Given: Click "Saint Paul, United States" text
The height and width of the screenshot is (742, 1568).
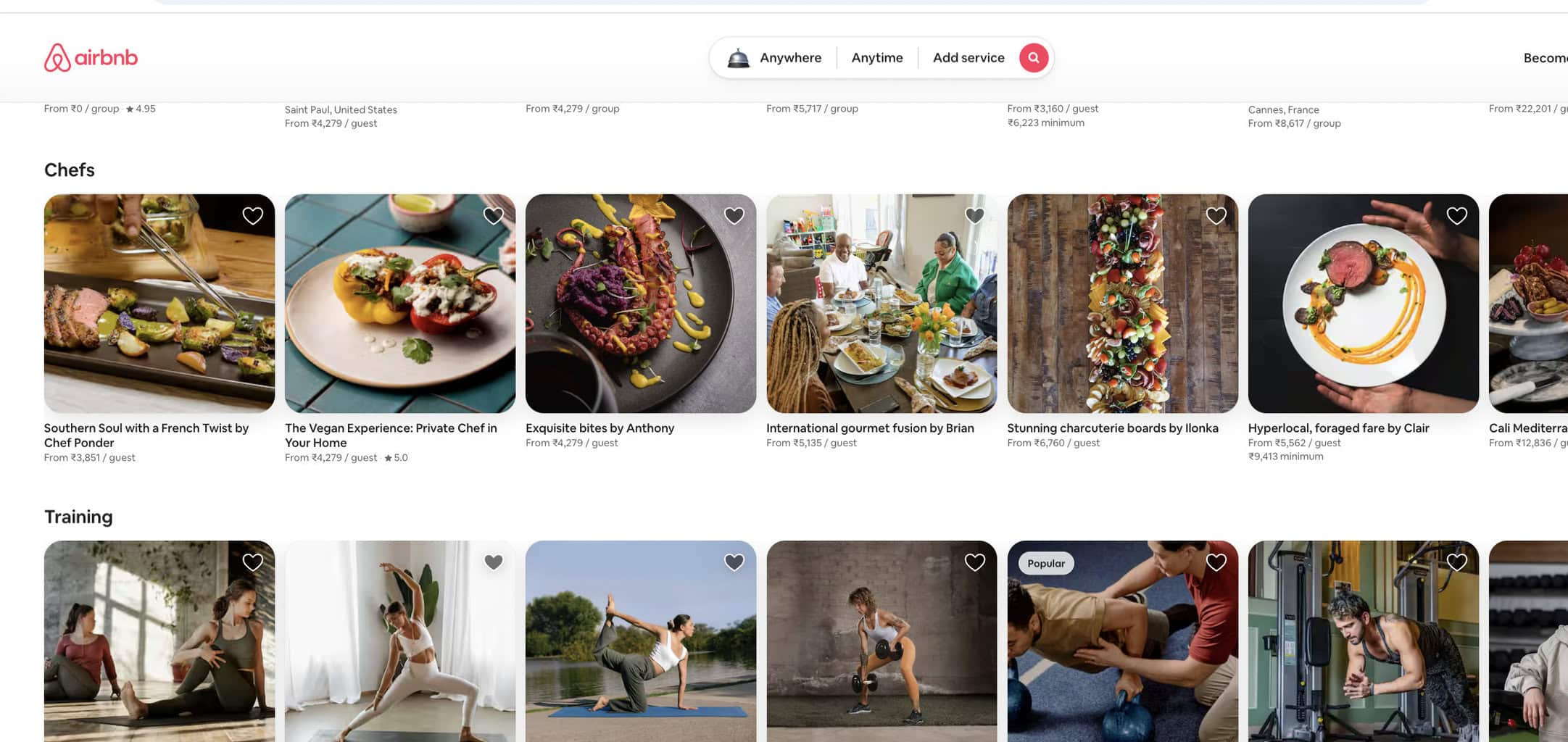Looking at the screenshot, I should [x=341, y=110].
